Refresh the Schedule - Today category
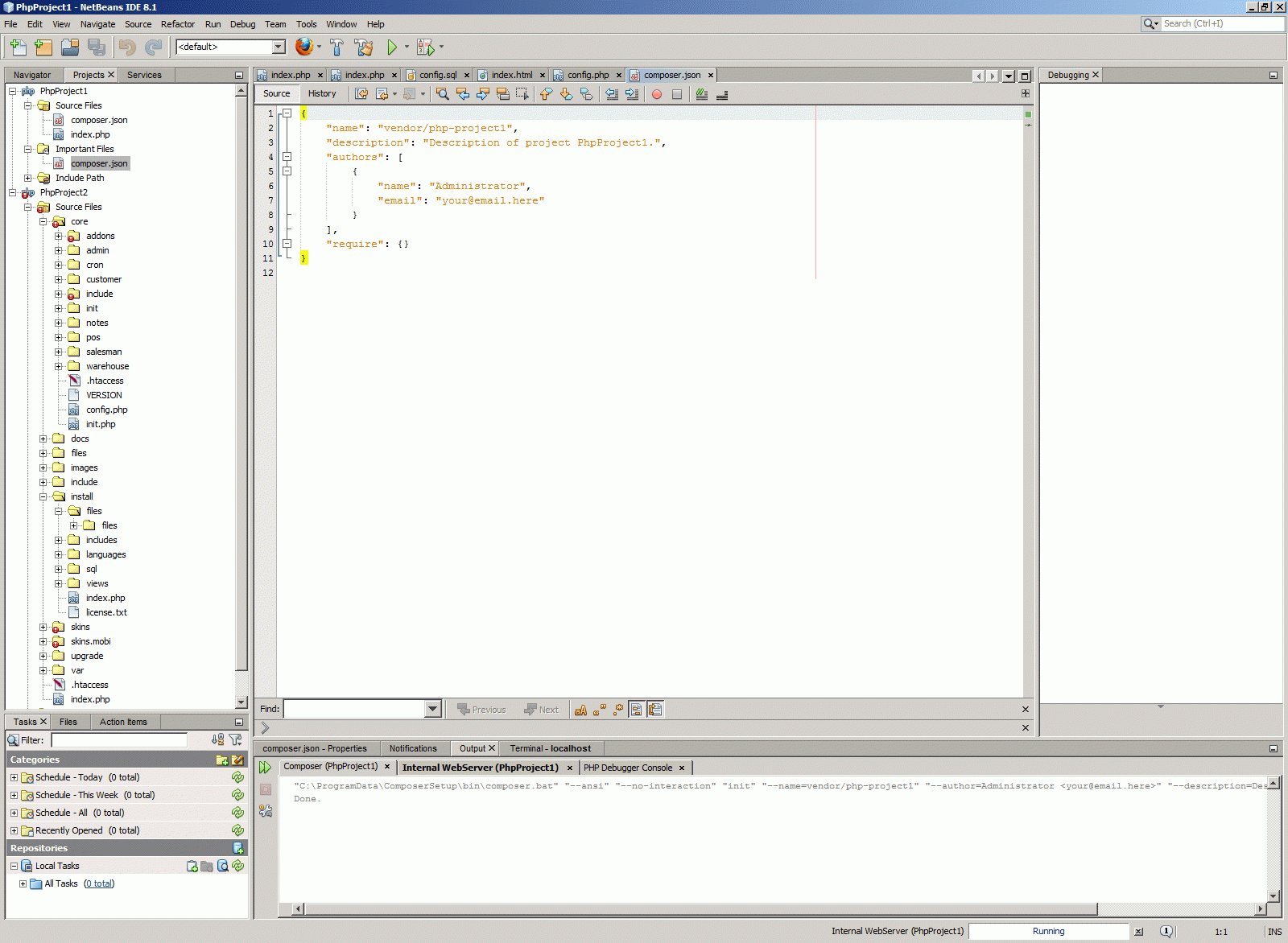This screenshot has height=943, width=1288. (x=237, y=777)
